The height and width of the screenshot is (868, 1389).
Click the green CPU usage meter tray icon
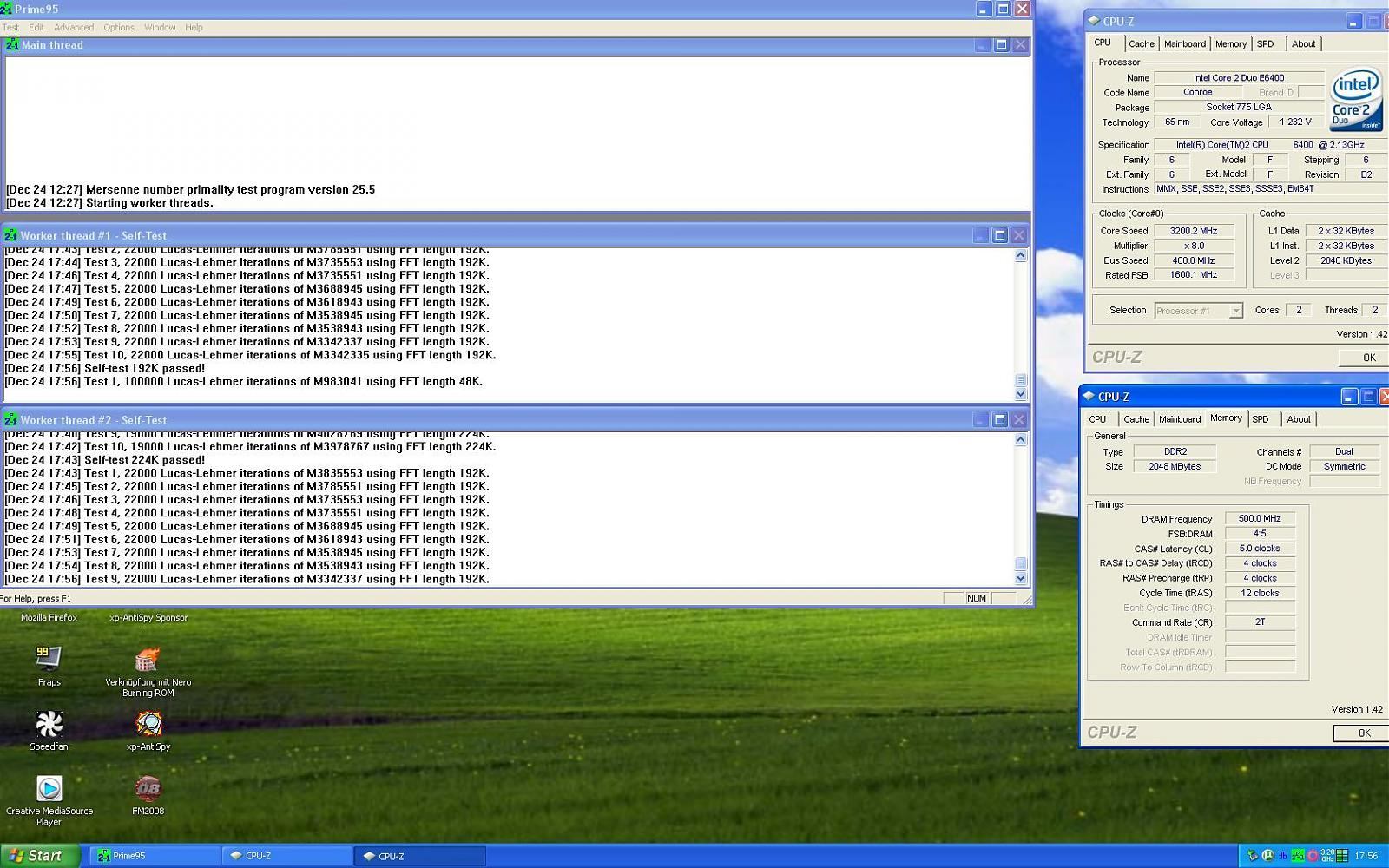[x=1342, y=856]
